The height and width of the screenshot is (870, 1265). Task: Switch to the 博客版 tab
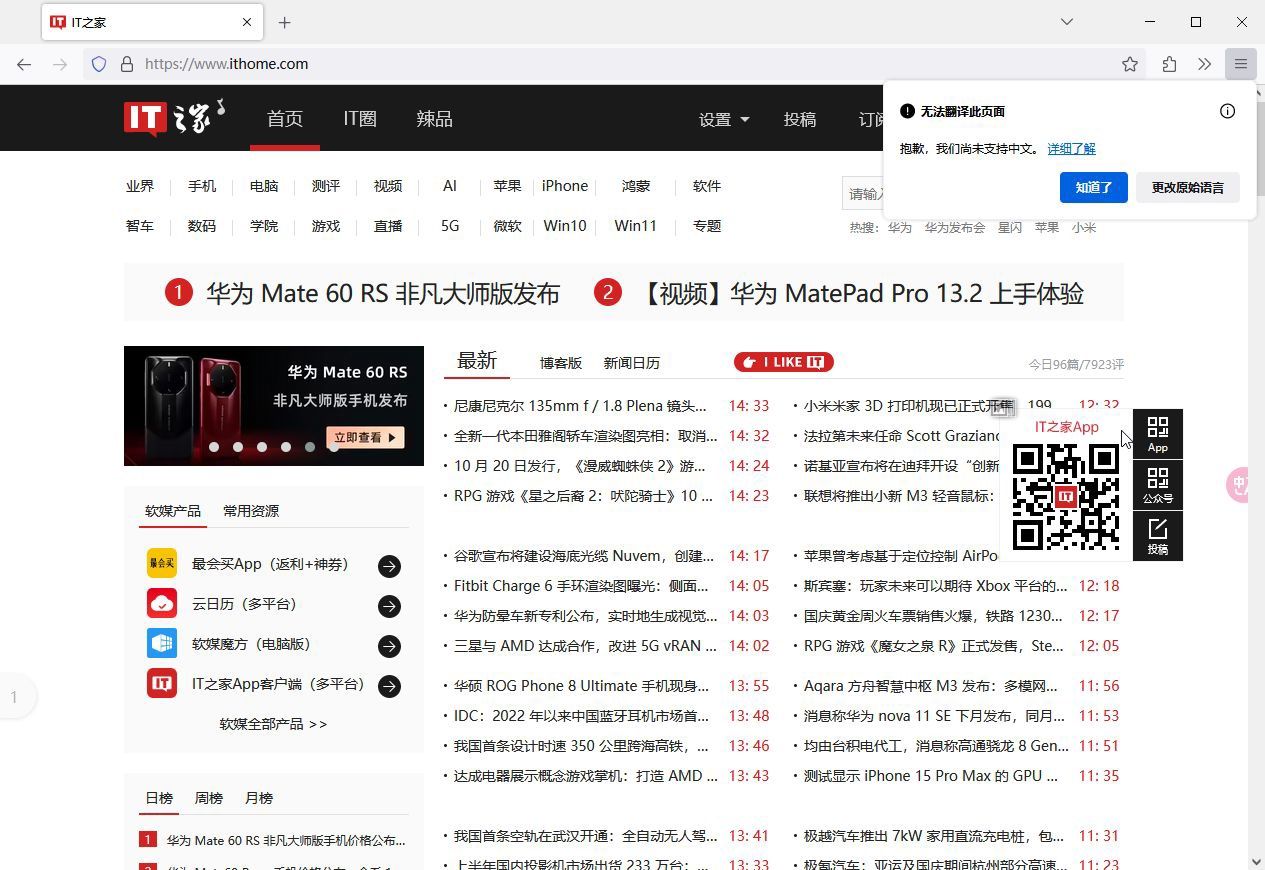click(561, 363)
